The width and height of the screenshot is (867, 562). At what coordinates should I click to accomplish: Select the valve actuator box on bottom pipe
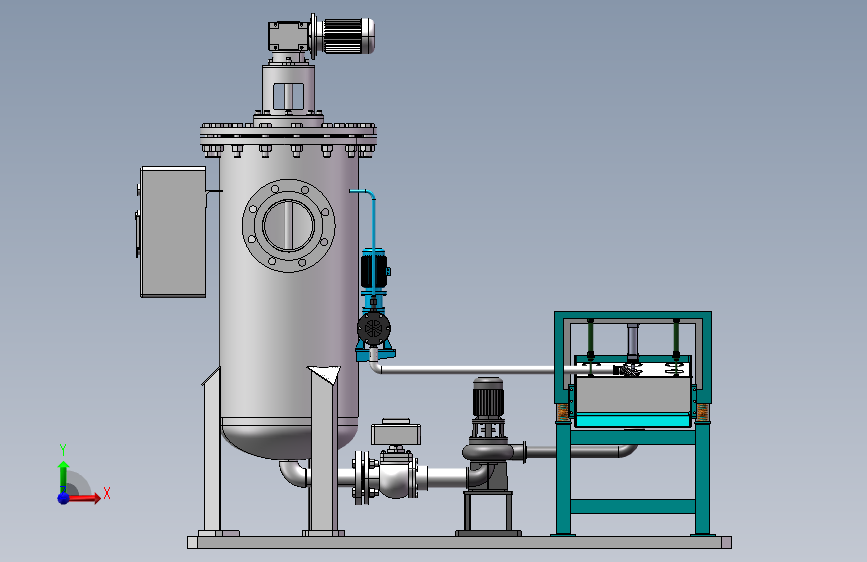point(396,432)
